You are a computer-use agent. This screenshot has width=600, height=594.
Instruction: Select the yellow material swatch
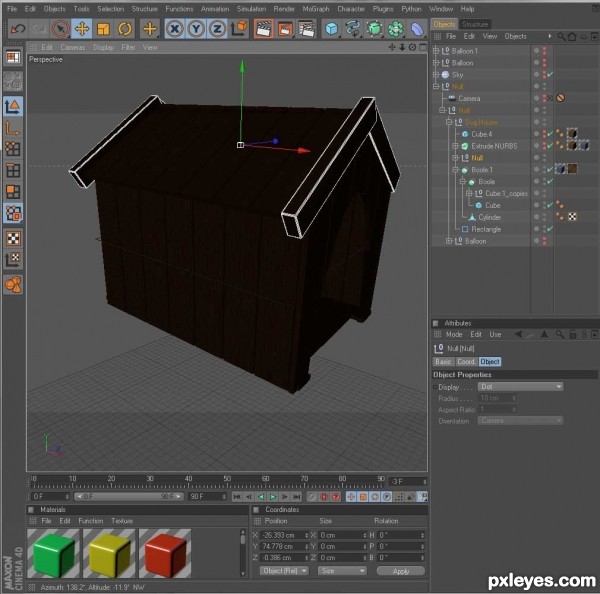tap(109, 553)
